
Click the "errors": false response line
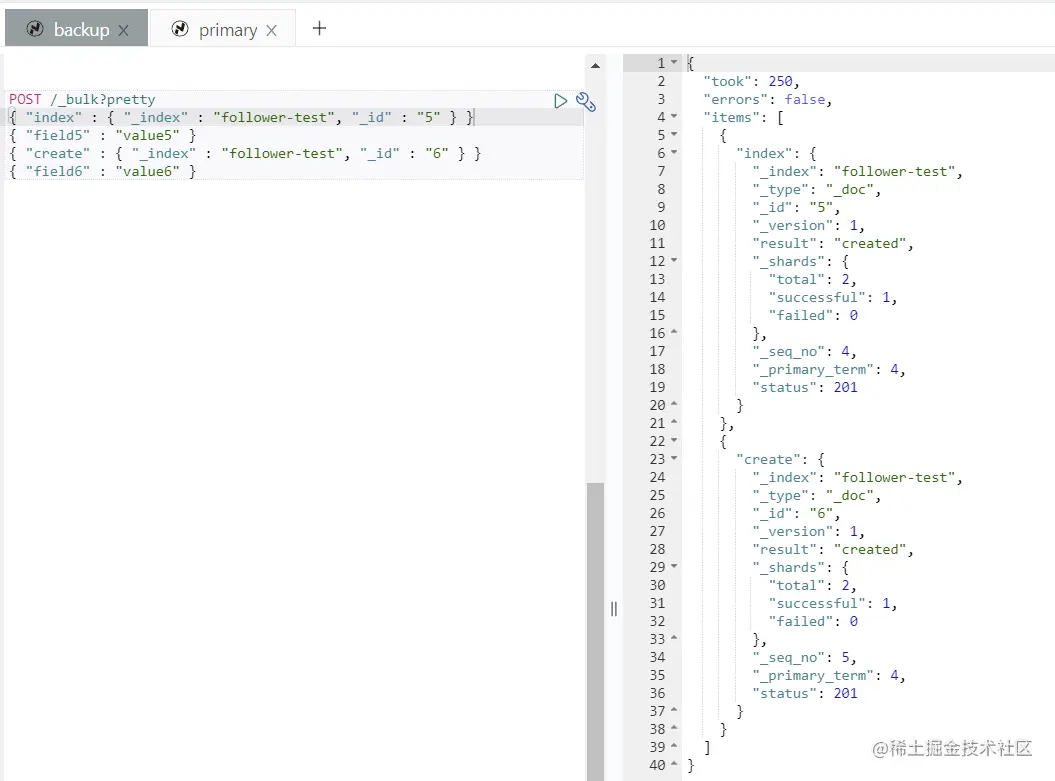[768, 100]
